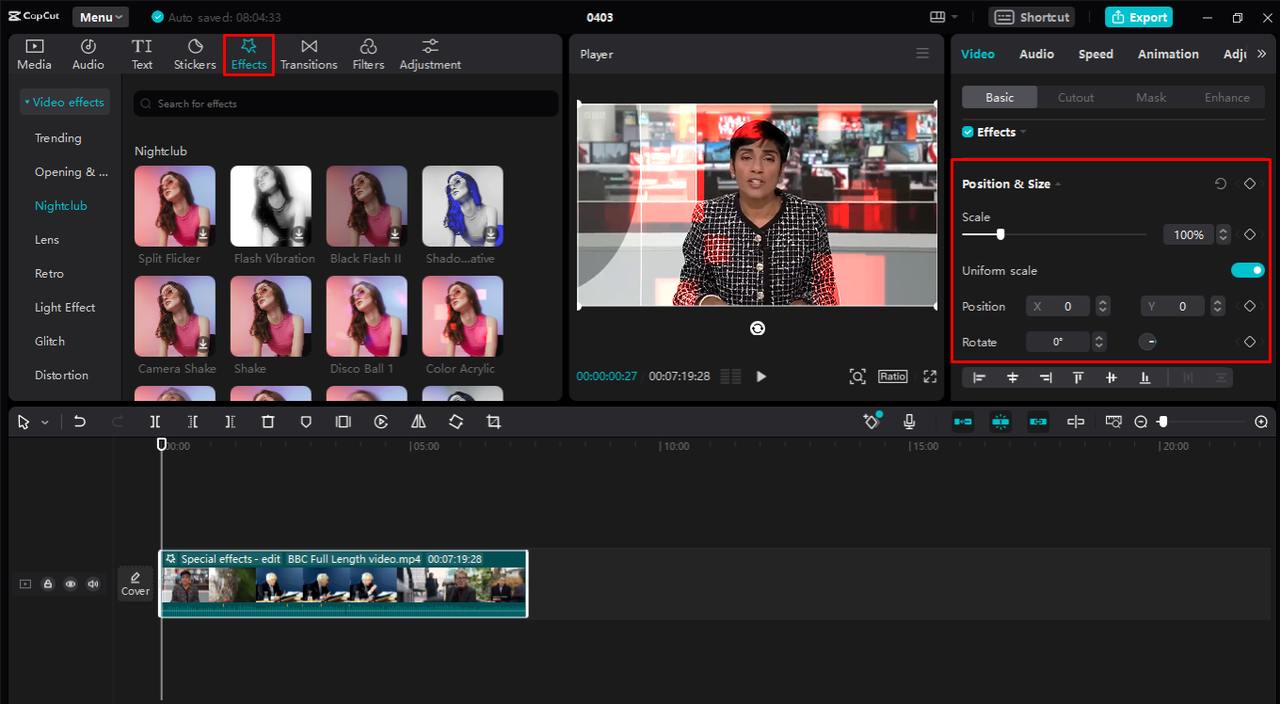The height and width of the screenshot is (704, 1280).
Task: Open the Stickers panel
Action: (x=194, y=54)
